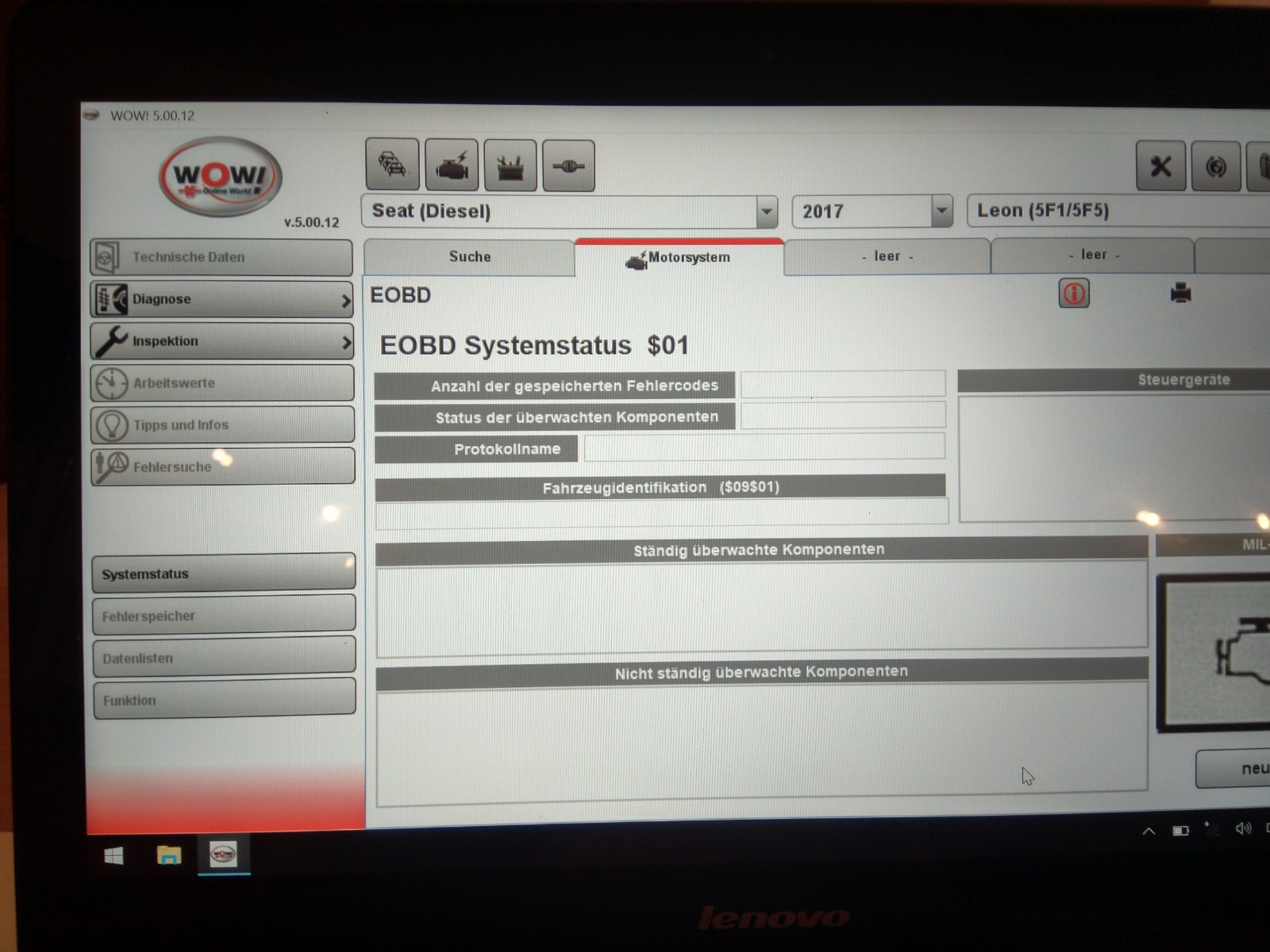Open the 2017 model year dropdown

941,211
